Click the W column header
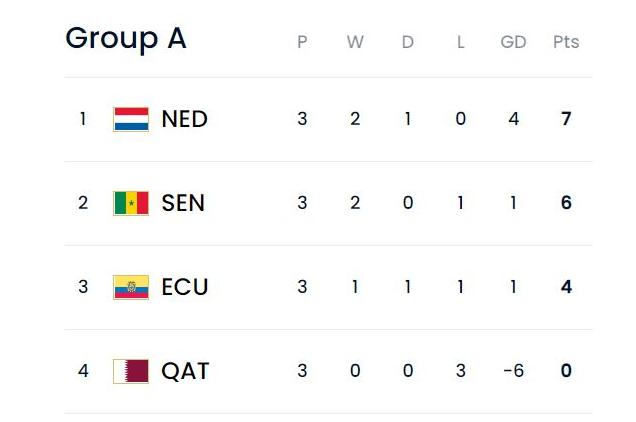The height and width of the screenshot is (422, 636). coord(355,42)
